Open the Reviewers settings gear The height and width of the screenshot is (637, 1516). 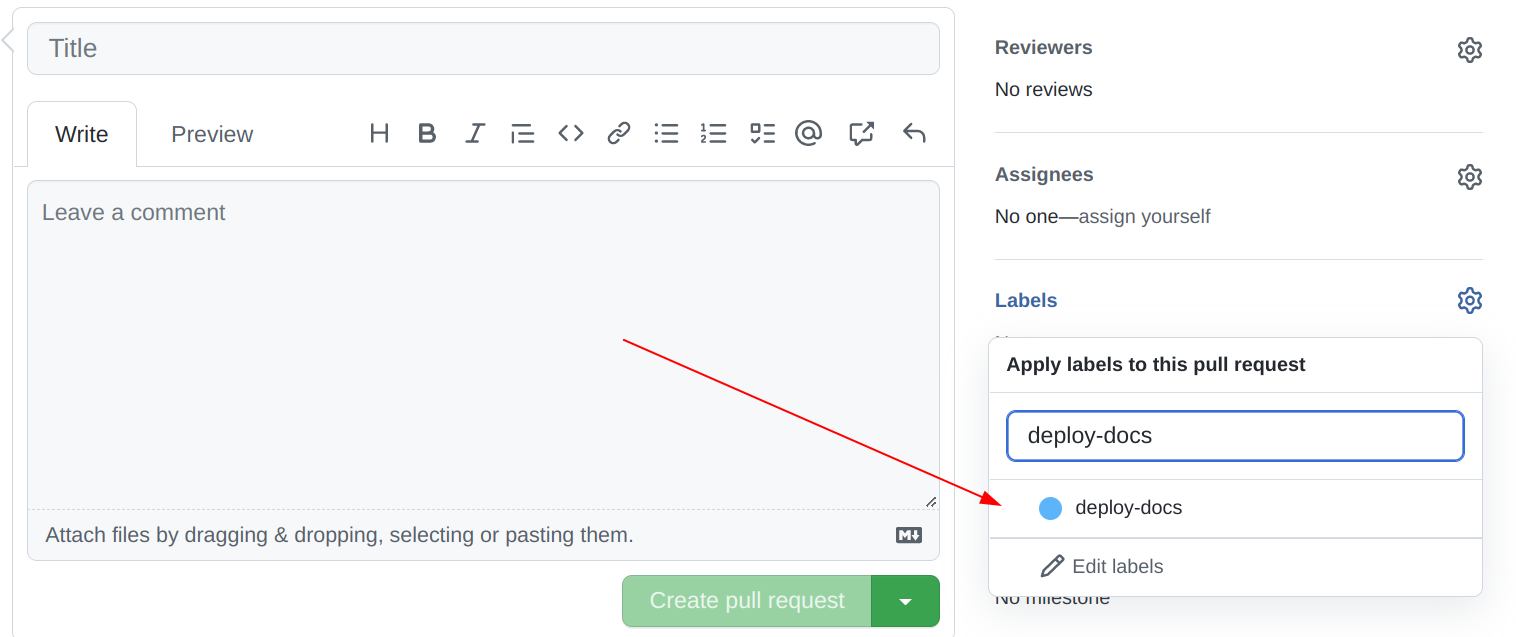coord(1470,49)
